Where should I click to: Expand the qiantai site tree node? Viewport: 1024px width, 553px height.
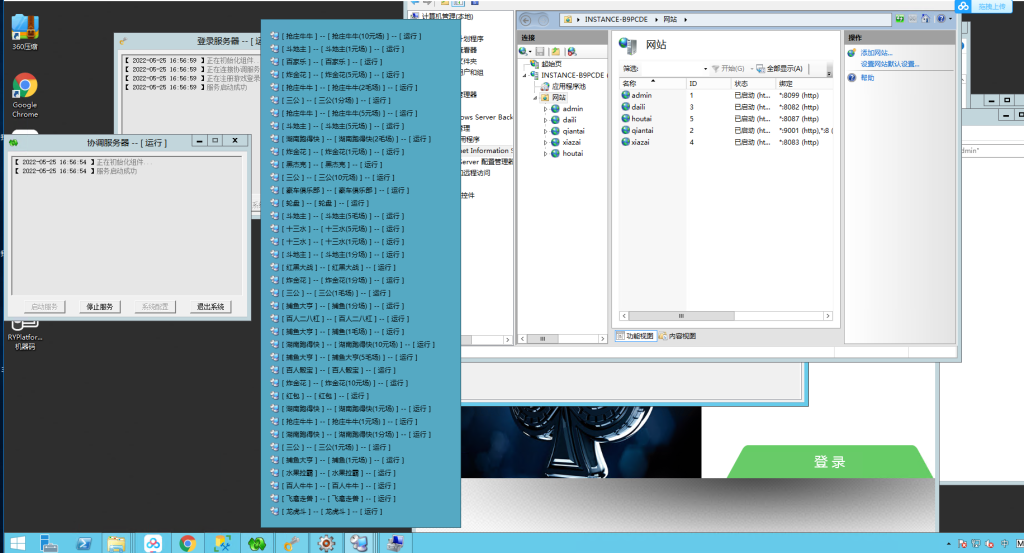(546, 130)
